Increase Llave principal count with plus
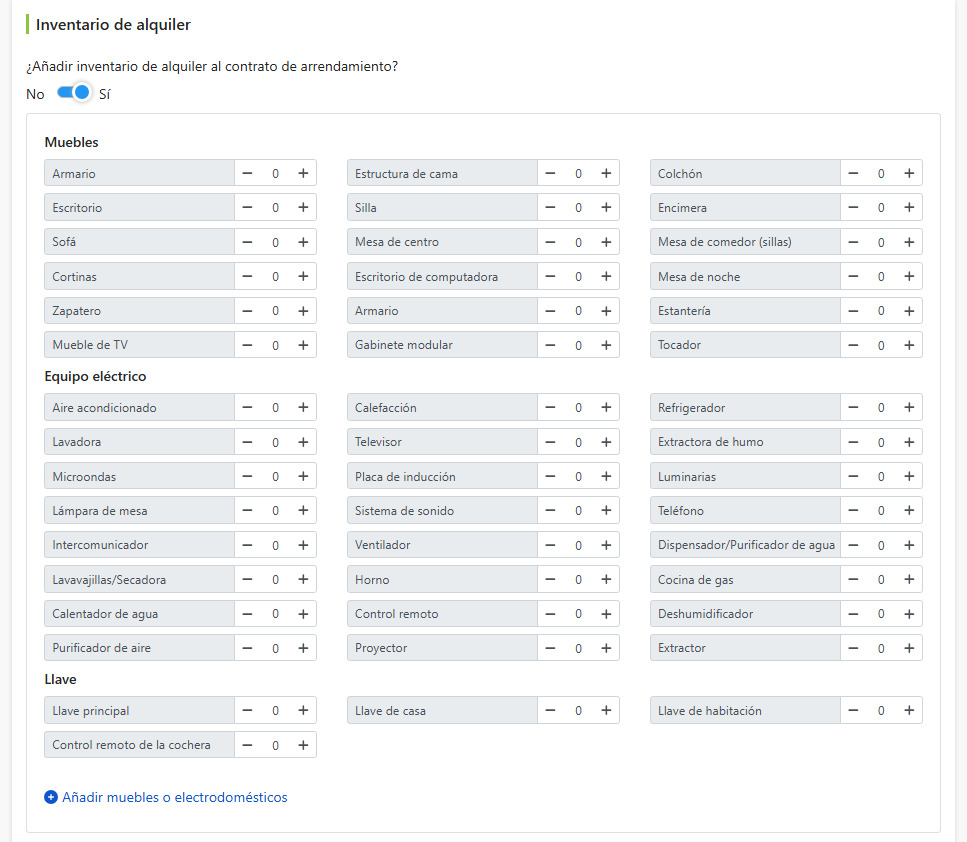 click(x=303, y=711)
